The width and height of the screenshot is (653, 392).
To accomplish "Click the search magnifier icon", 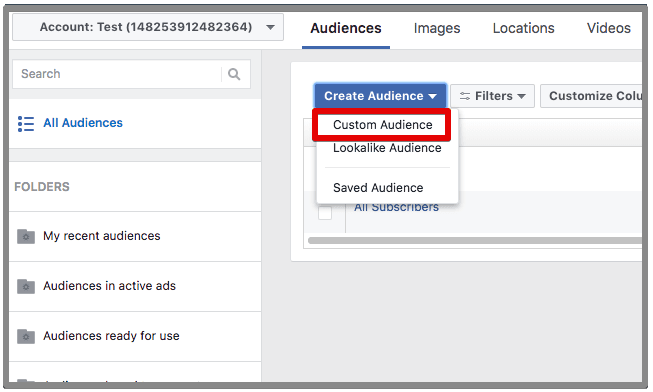I will tap(234, 74).
